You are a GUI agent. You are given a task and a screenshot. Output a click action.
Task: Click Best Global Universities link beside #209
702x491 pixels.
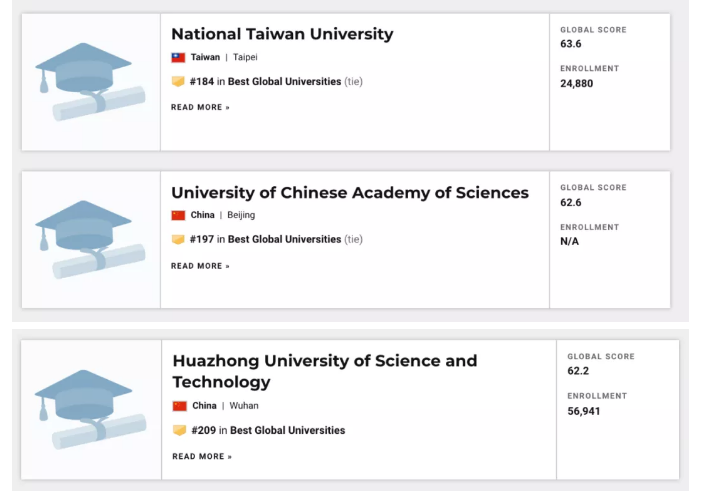[x=287, y=431]
